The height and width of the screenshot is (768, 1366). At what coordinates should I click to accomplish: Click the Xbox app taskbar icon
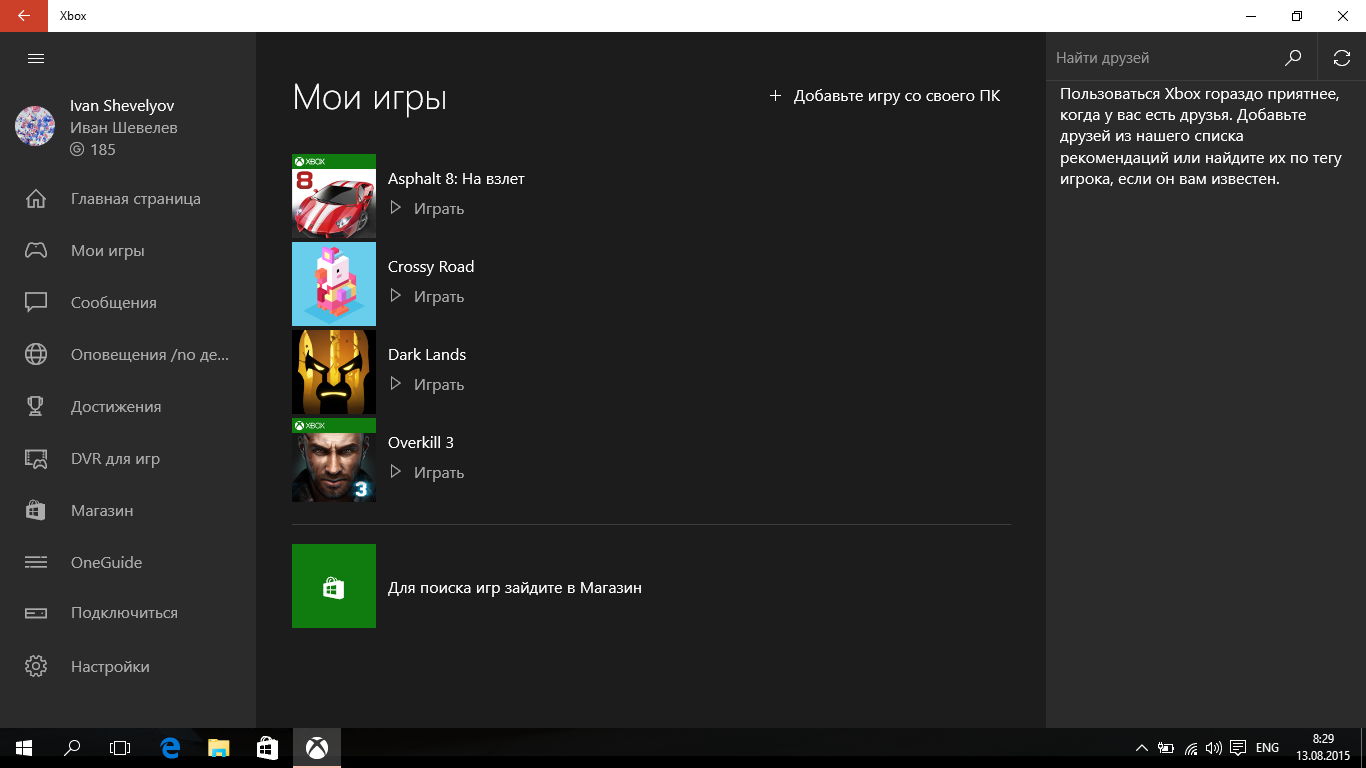pyautogui.click(x=317, y=748)
